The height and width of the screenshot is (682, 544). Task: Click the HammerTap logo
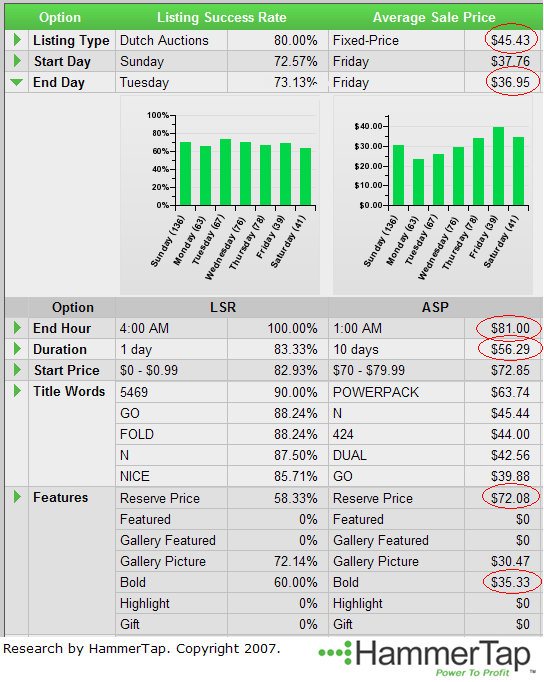coord(427,658)
